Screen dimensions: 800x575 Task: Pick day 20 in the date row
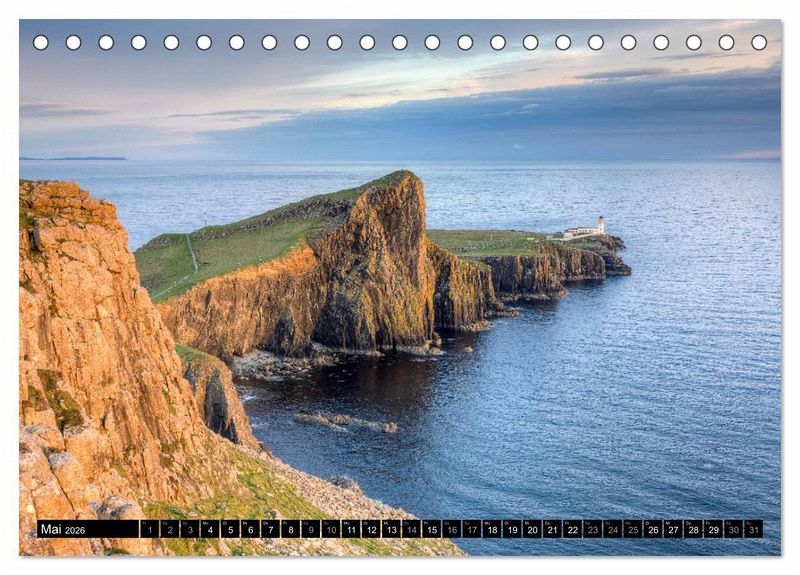(x=532, y=529)
